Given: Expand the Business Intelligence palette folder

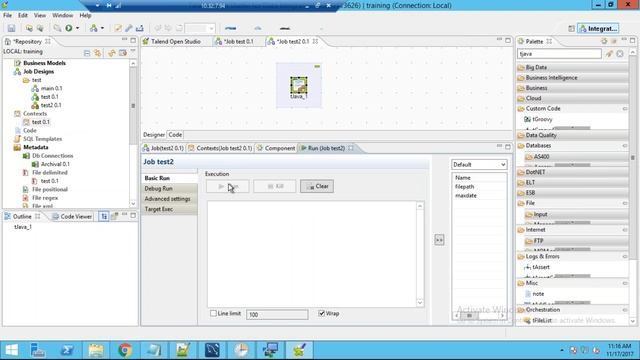Looking at the screenshot, I should pyautogui.click(x=573, y=78).
